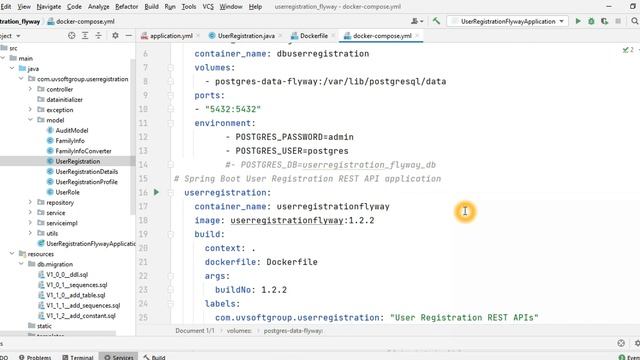Open the Terminal tool window
The image size is (640, 360).
coord(78,357)
